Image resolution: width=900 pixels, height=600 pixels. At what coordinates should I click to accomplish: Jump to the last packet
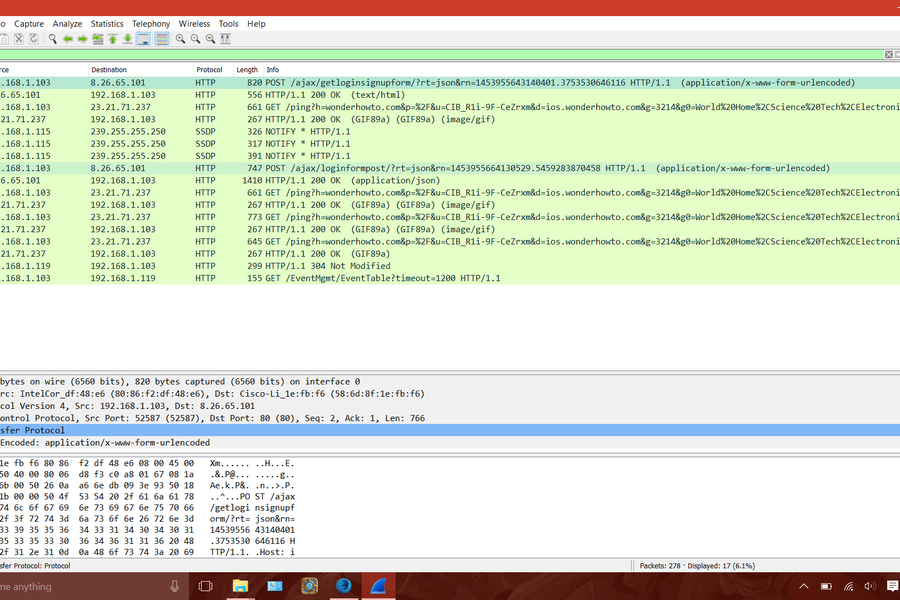pos(127,38)
